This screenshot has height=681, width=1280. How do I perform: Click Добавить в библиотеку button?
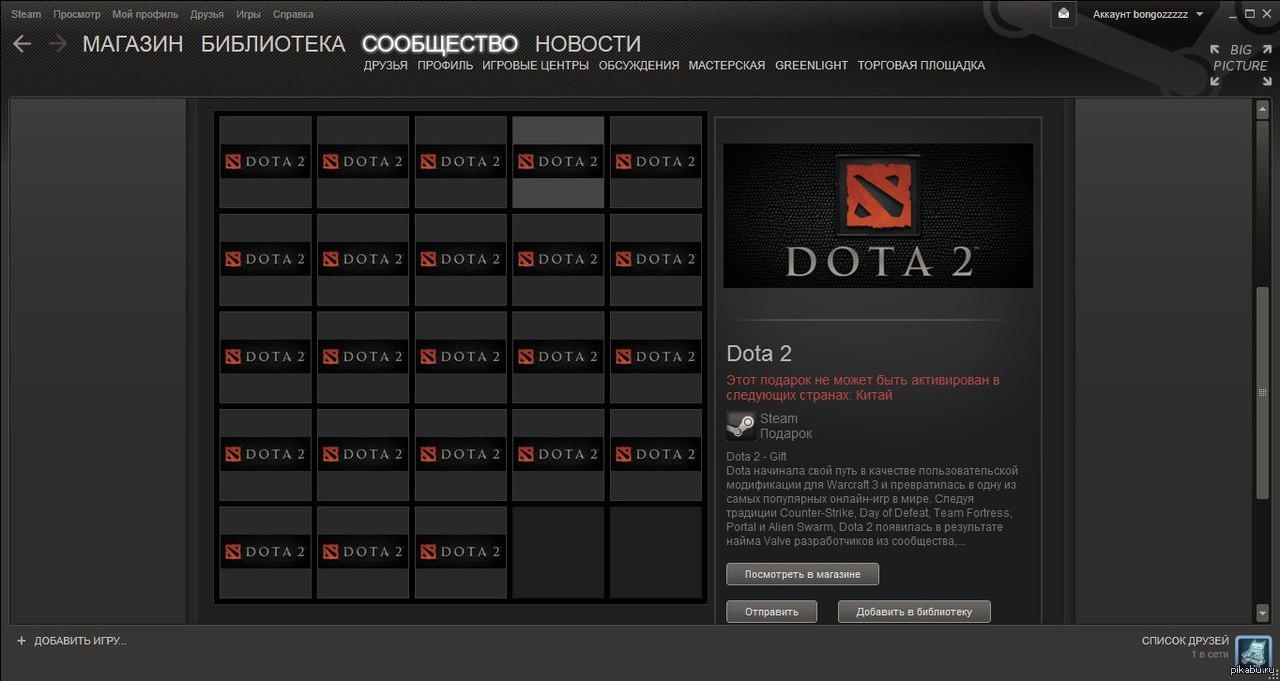(914, 611)
